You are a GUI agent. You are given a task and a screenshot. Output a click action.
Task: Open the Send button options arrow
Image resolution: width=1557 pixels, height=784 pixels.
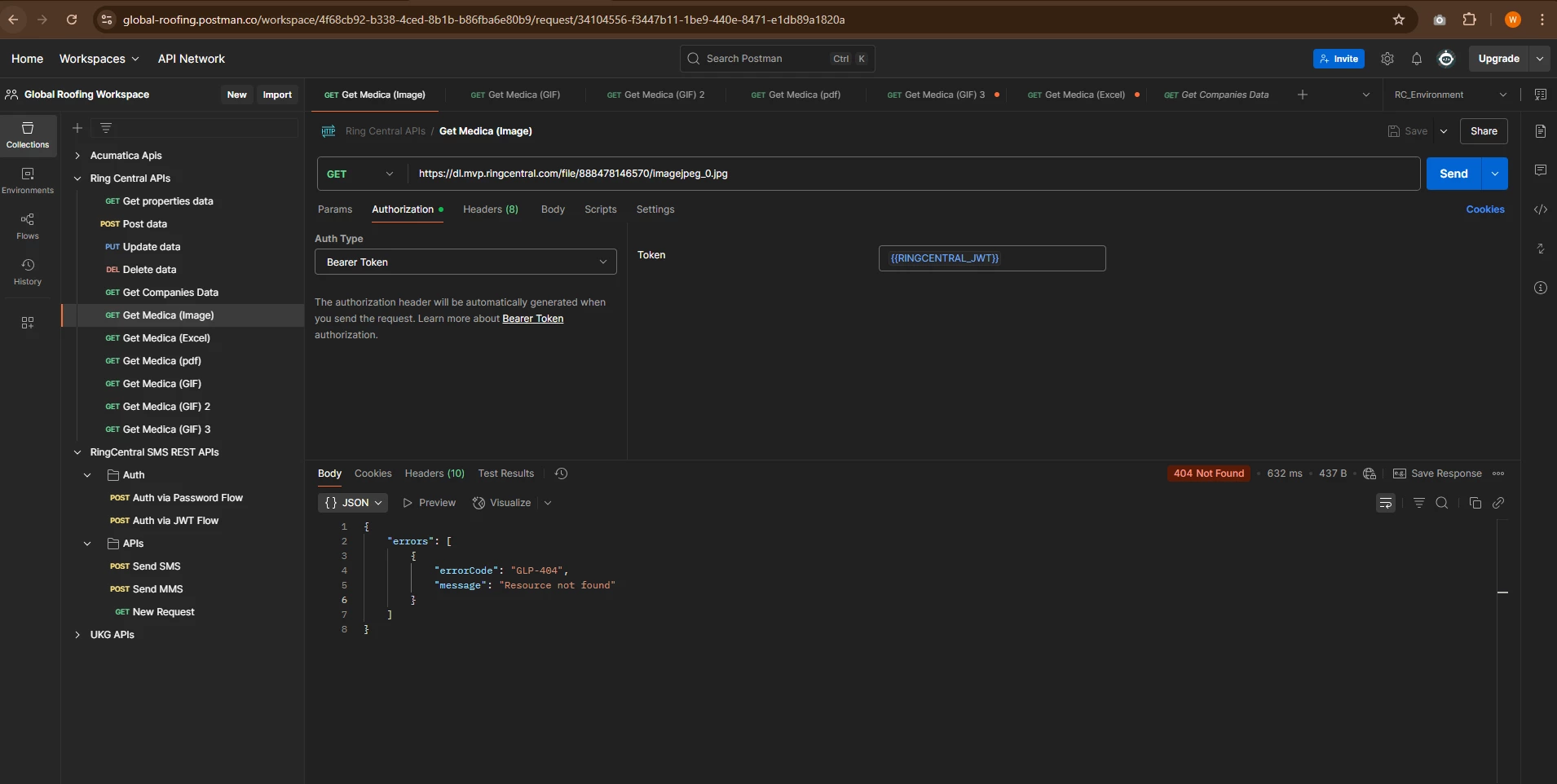coord(1495,174)
